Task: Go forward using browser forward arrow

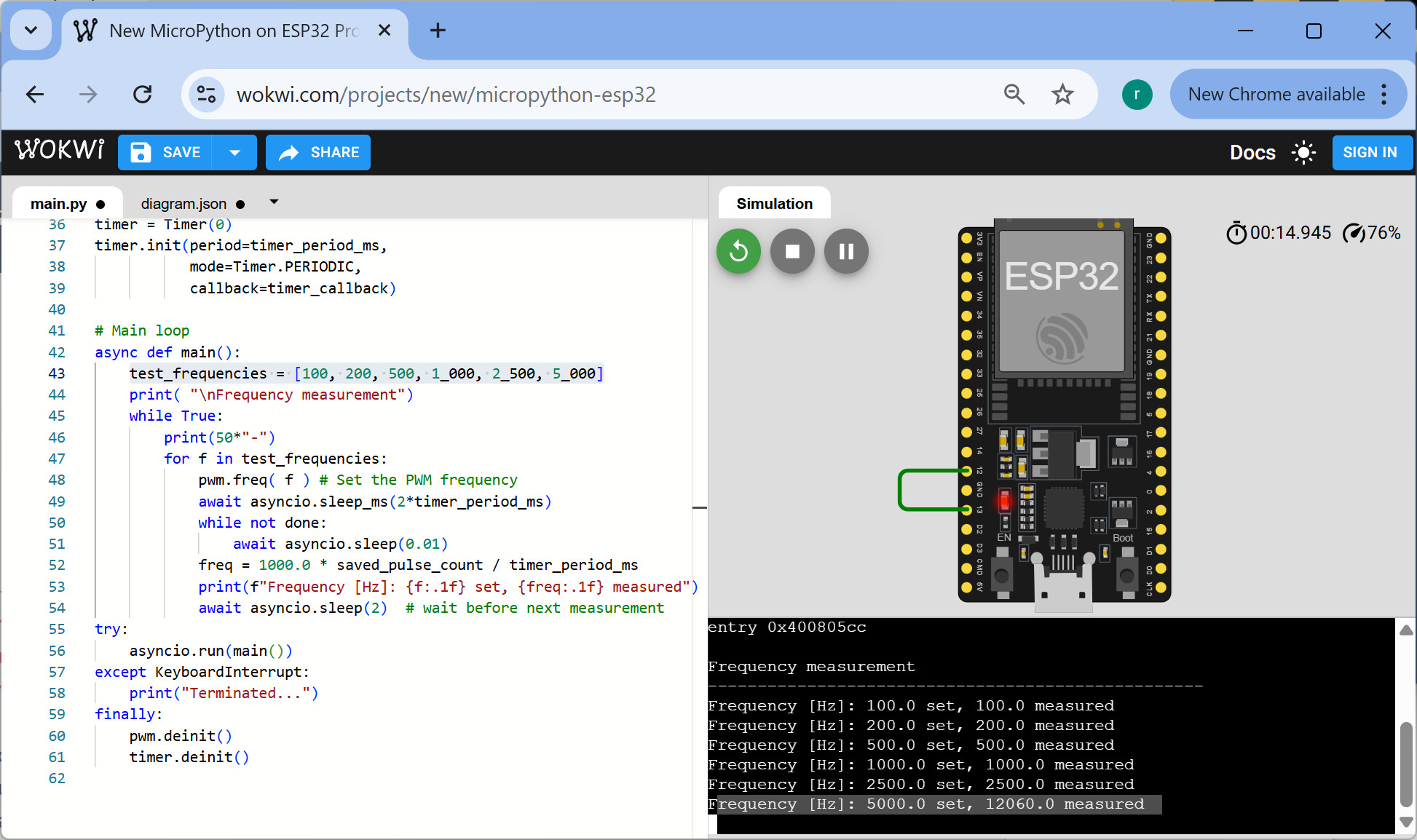Action: click(x=88, y=95)
